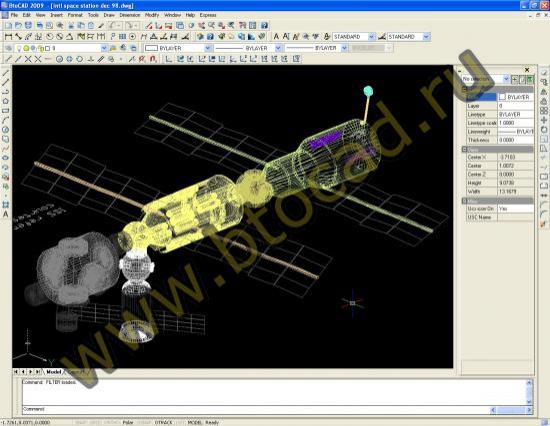
Task: Click the Save icon in the toolbar
Action: [28, 25]
